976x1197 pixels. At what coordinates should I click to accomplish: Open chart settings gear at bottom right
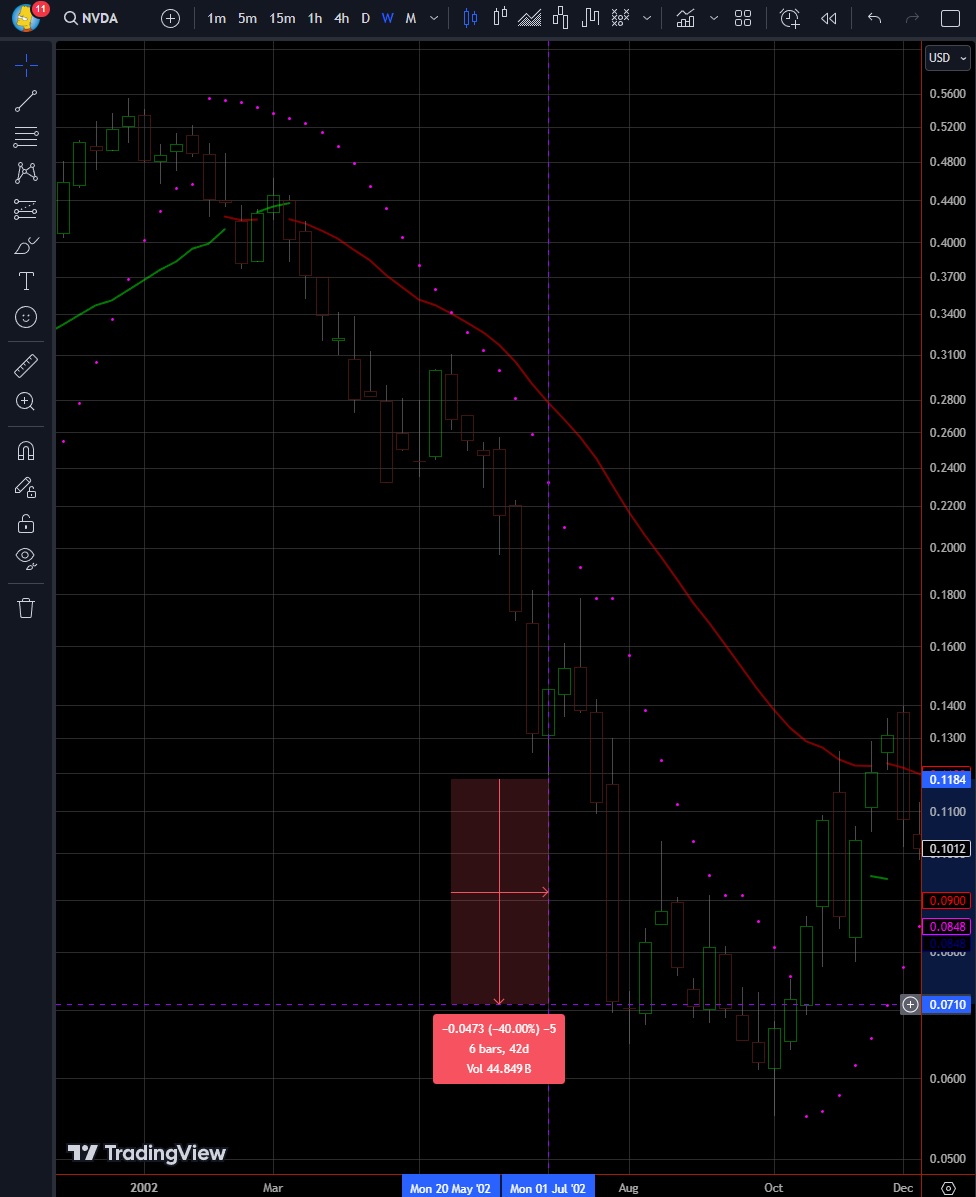pos(949,1188)
